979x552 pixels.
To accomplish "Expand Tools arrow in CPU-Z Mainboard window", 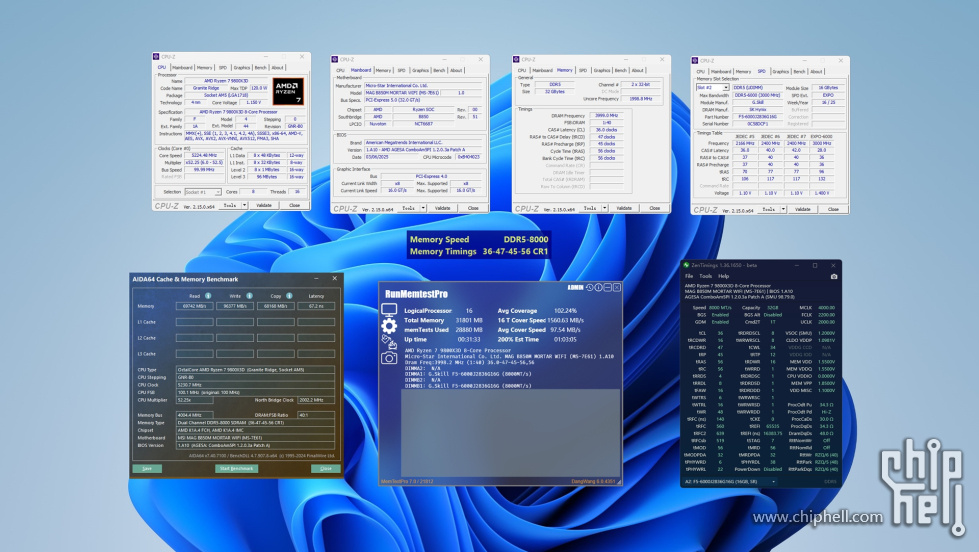I will 423,208.
